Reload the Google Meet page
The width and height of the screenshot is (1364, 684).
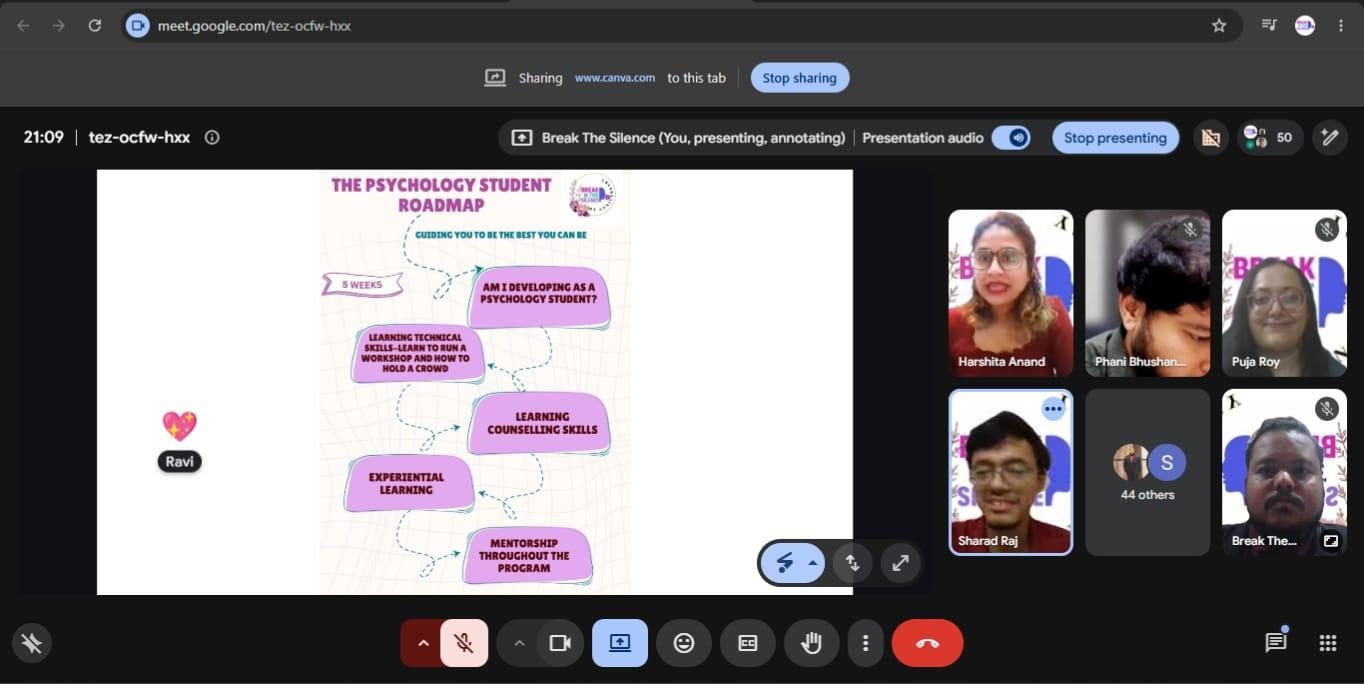[x=95, y=26]
